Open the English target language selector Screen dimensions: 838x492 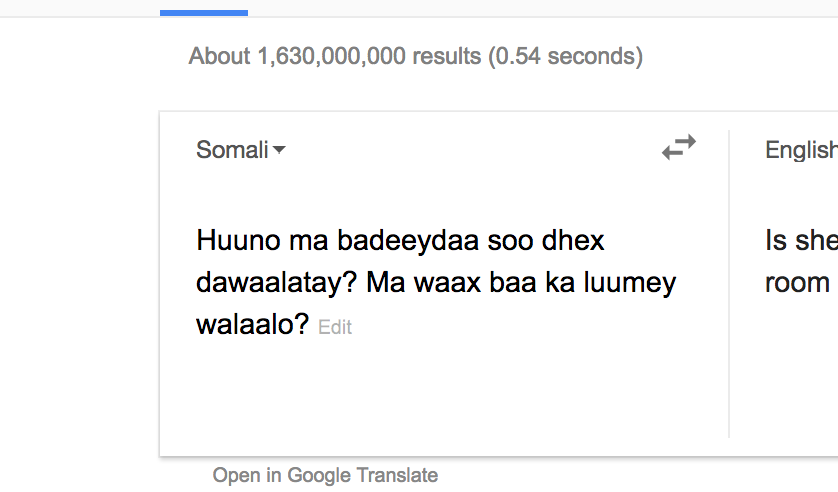(x=801, y=150)
